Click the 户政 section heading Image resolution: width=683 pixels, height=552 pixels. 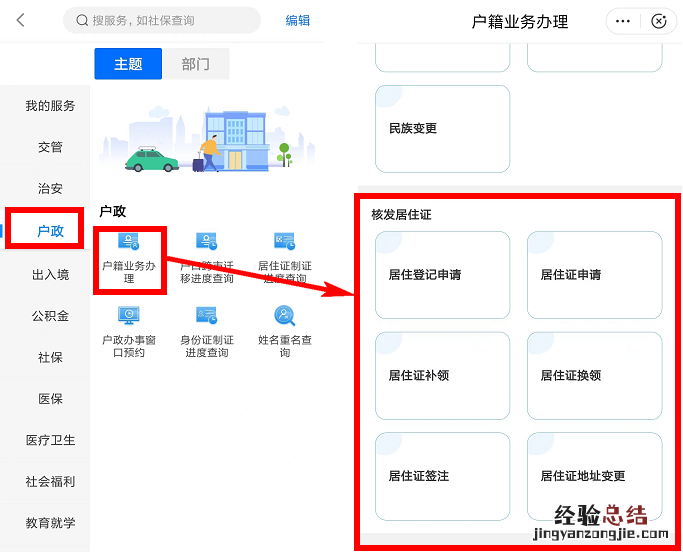coord(113,211)
